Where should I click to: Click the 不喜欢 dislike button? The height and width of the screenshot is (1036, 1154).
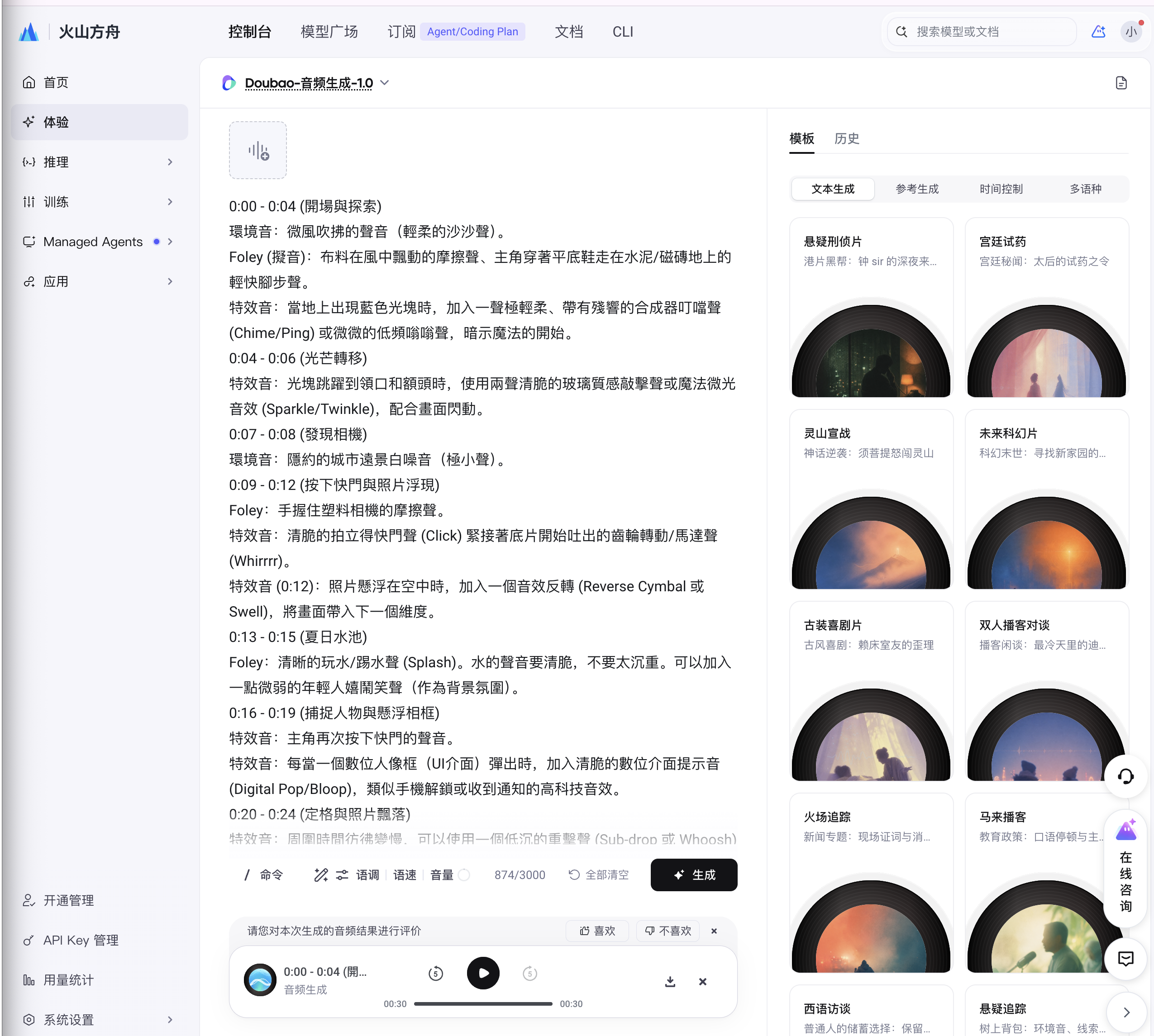[668, 931]
